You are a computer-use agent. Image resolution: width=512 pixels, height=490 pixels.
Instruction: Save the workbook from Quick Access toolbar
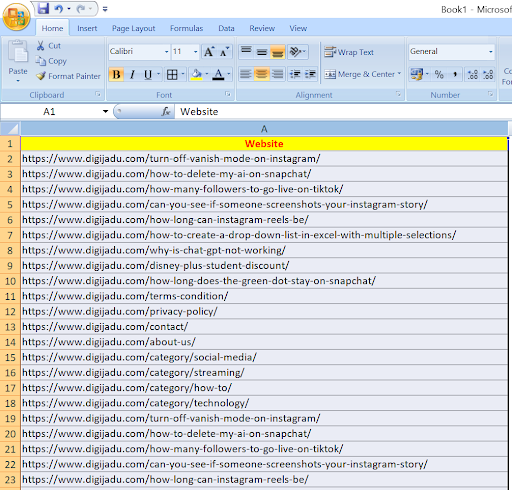tap(43, 9)
